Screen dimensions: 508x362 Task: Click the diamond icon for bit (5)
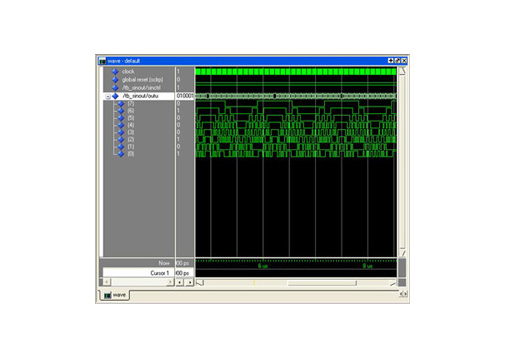[x=121, y=118]
